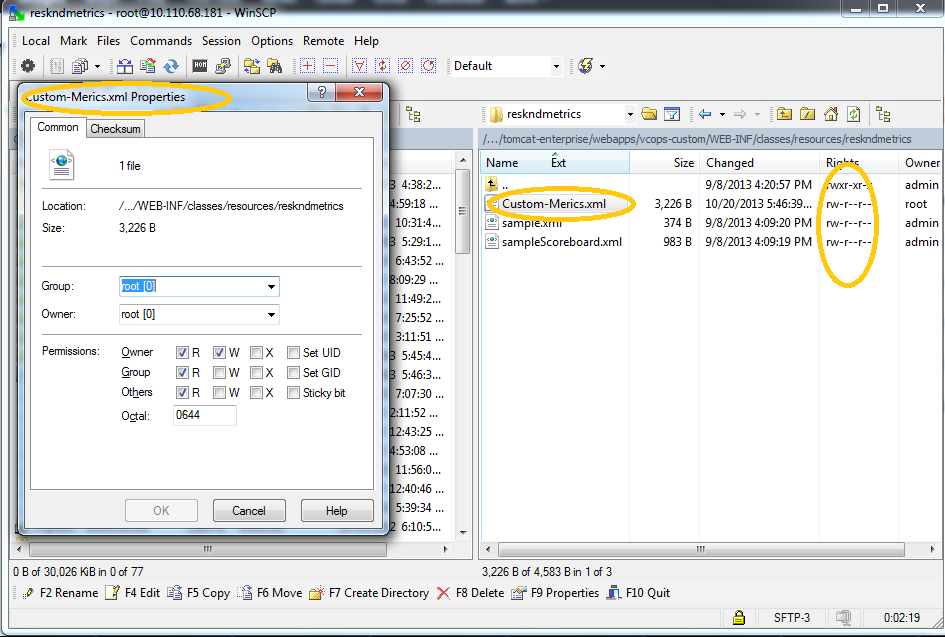Navigate back in remote panel
Viewport: 945px width, 637px height.
[705, 114]
